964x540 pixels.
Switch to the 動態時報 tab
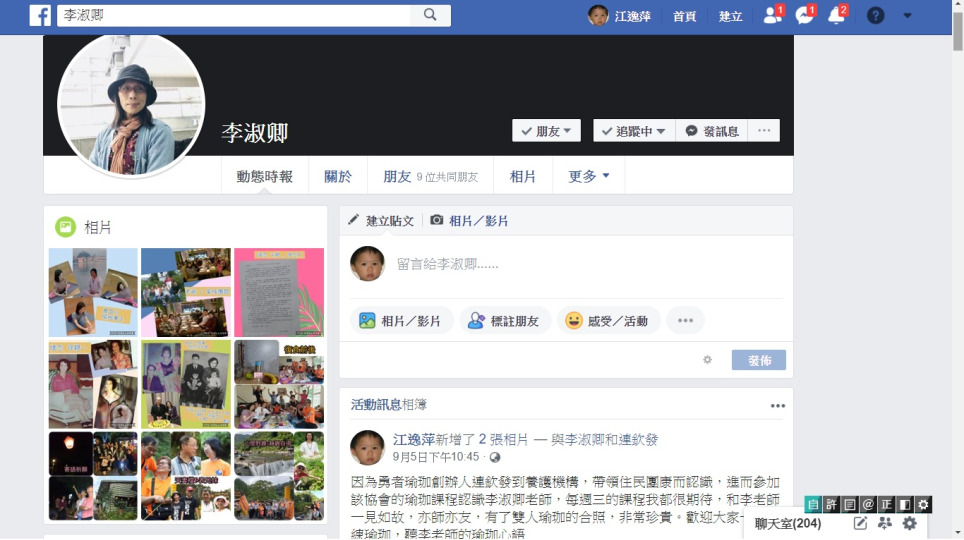pyautogui.click(x=265, y=177)
